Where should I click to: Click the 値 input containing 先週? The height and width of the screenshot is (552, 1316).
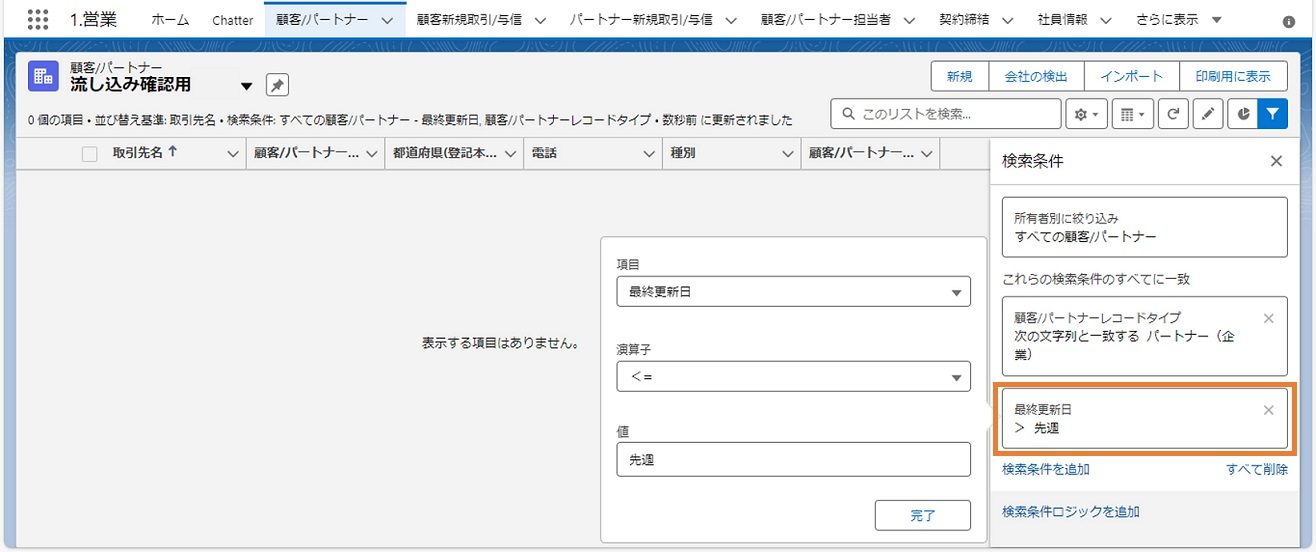(x=794, y=460)
